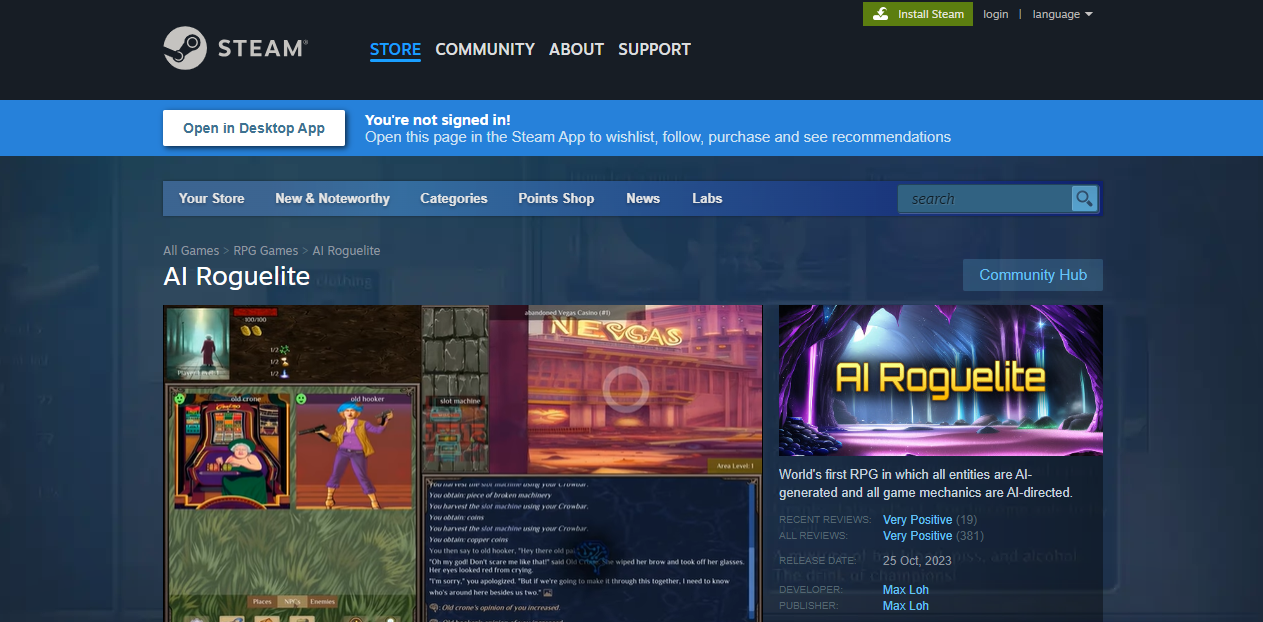Image resolution: width=1263 pixels, height=622 pixels.
Task: Open the STORE menu
Action: click(x=395, y=49)
